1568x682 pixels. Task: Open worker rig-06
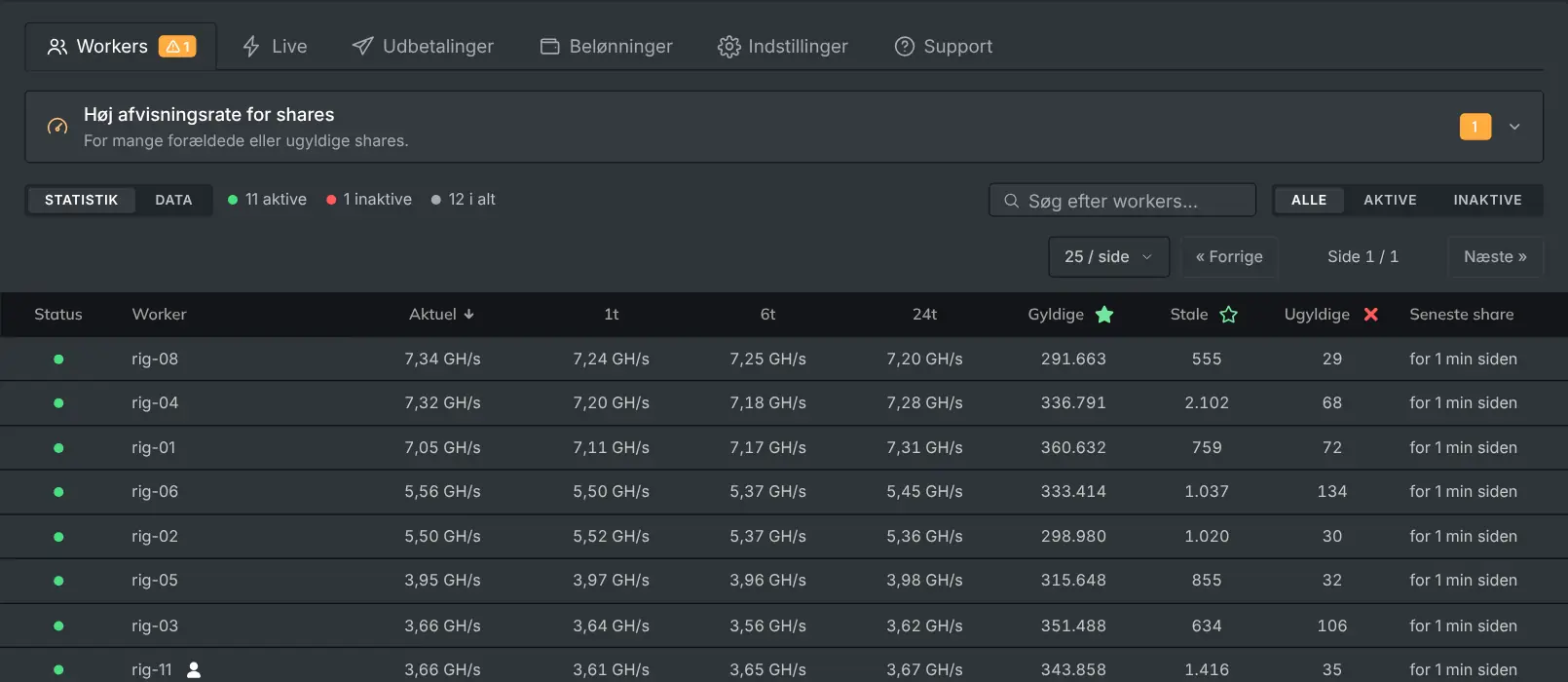(x=155, y=492)
